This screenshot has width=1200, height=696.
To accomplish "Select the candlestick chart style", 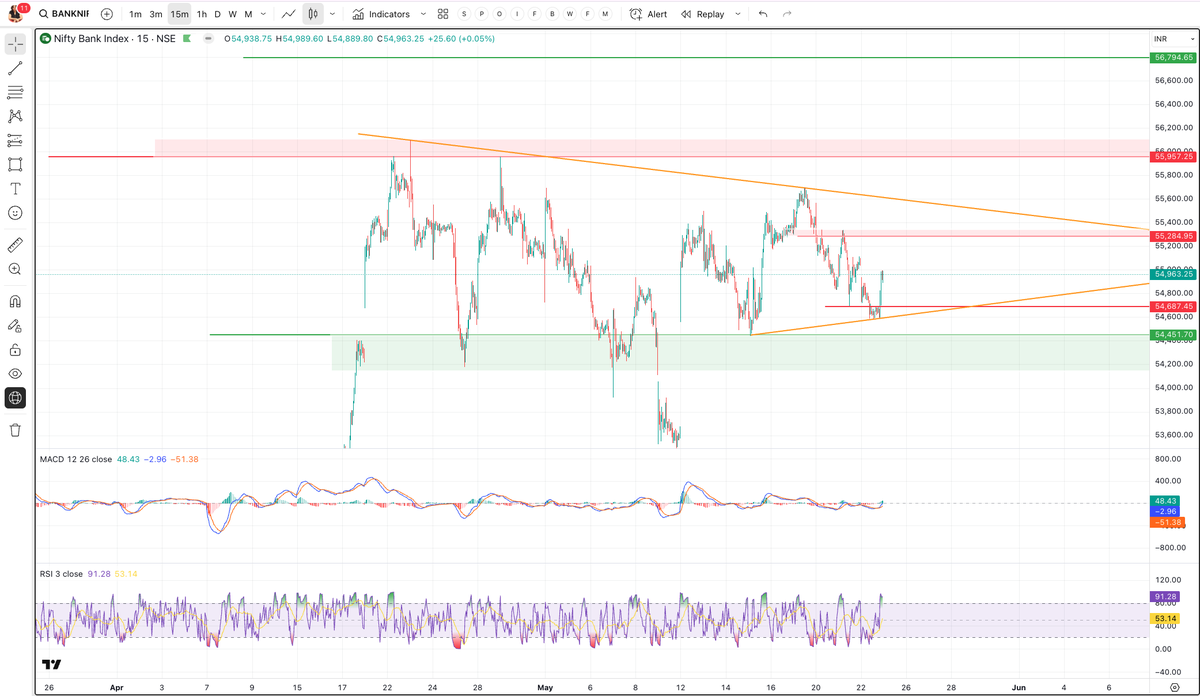I will pyautogui.click(x=313, y=14).
